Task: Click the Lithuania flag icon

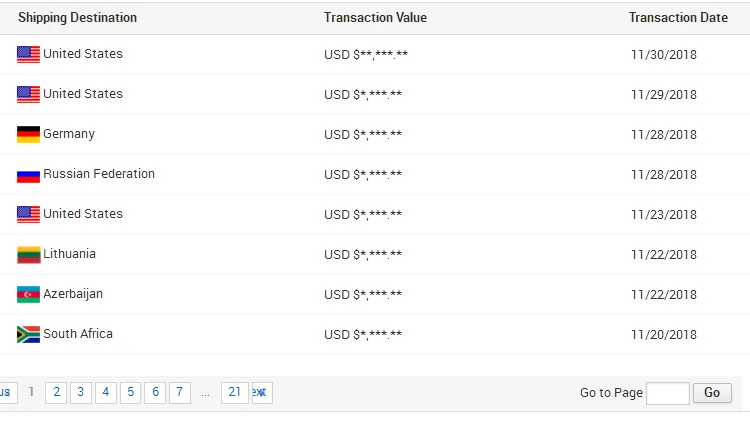Action: point(28,255)
